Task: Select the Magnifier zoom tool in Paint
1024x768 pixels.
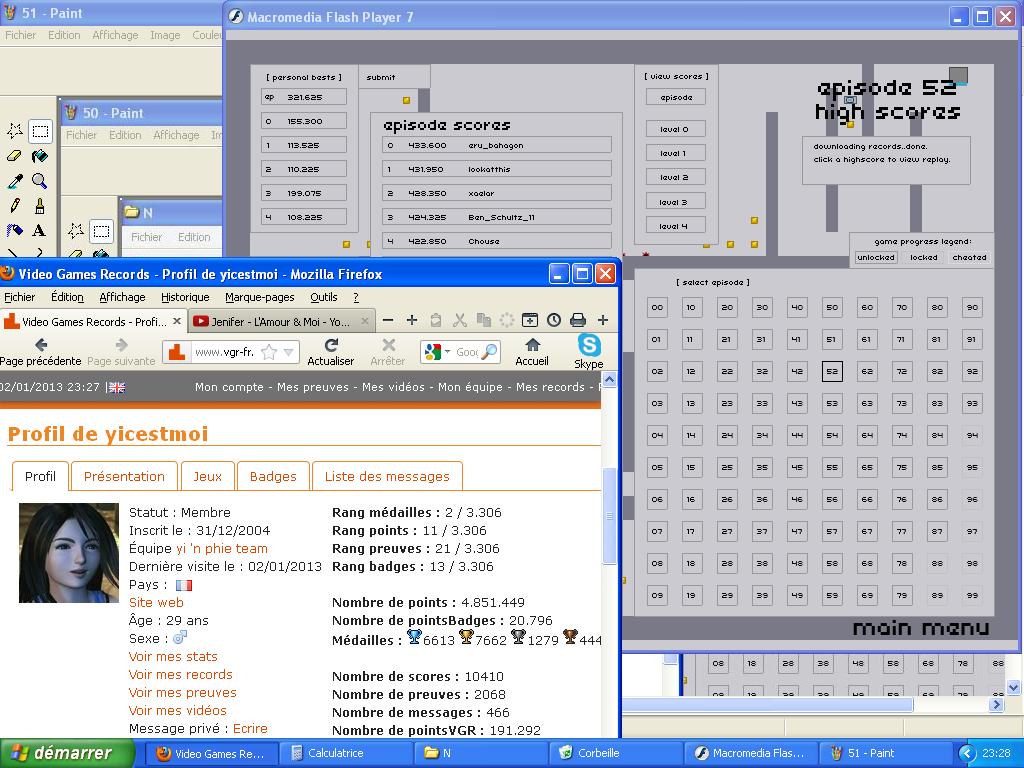Action: coord(40,181)
